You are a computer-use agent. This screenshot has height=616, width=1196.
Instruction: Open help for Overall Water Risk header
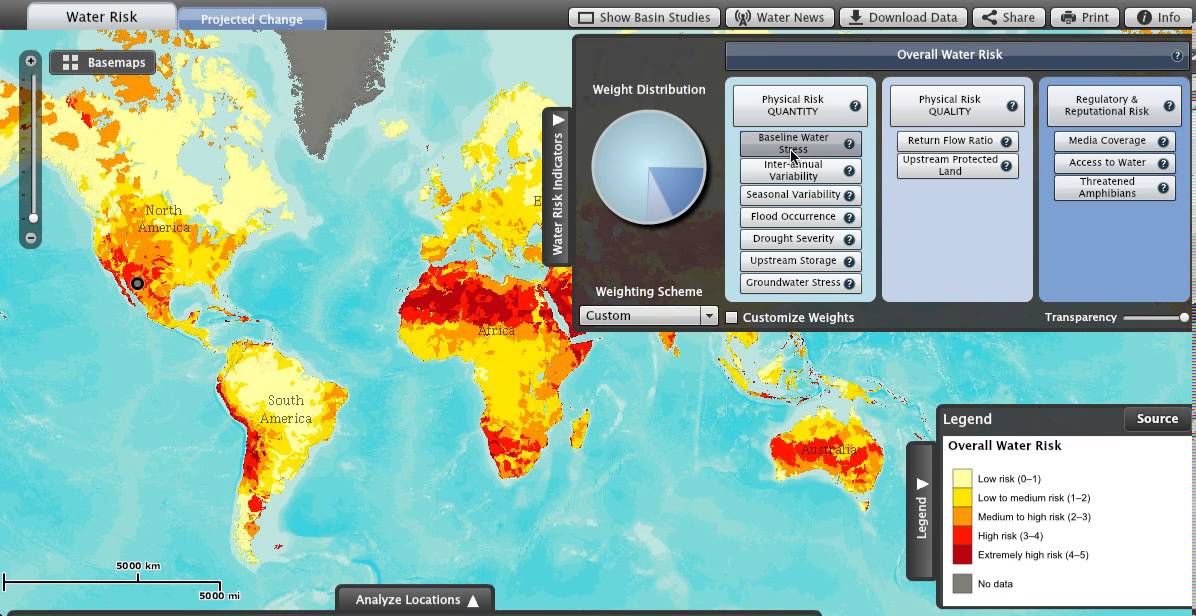click(1177, 56)
